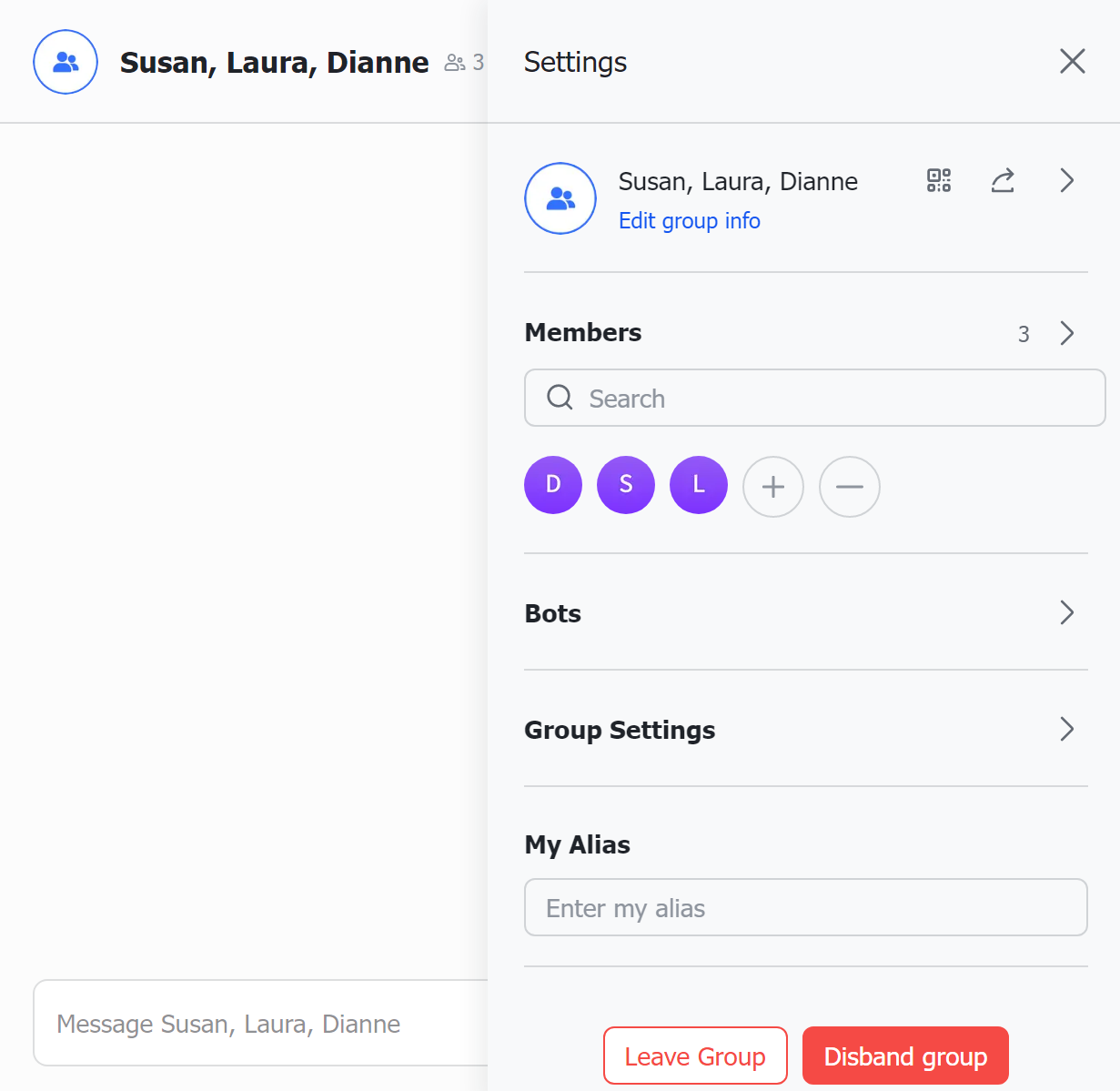Select Laura's L avatar

click(699, 485)
